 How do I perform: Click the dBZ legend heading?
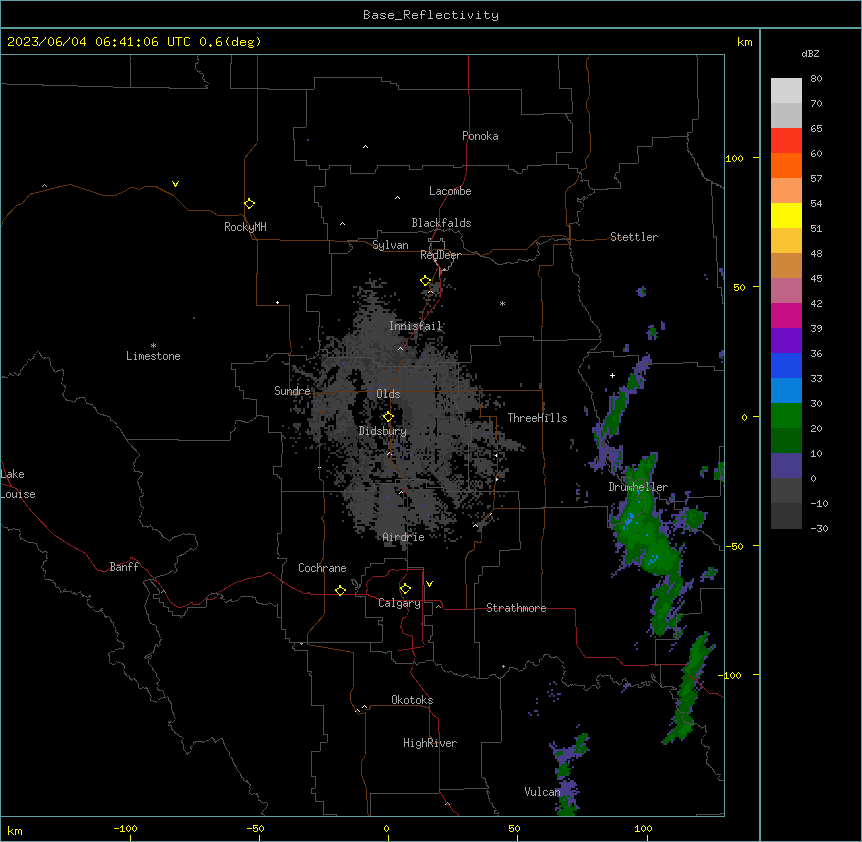pos(810,54)
